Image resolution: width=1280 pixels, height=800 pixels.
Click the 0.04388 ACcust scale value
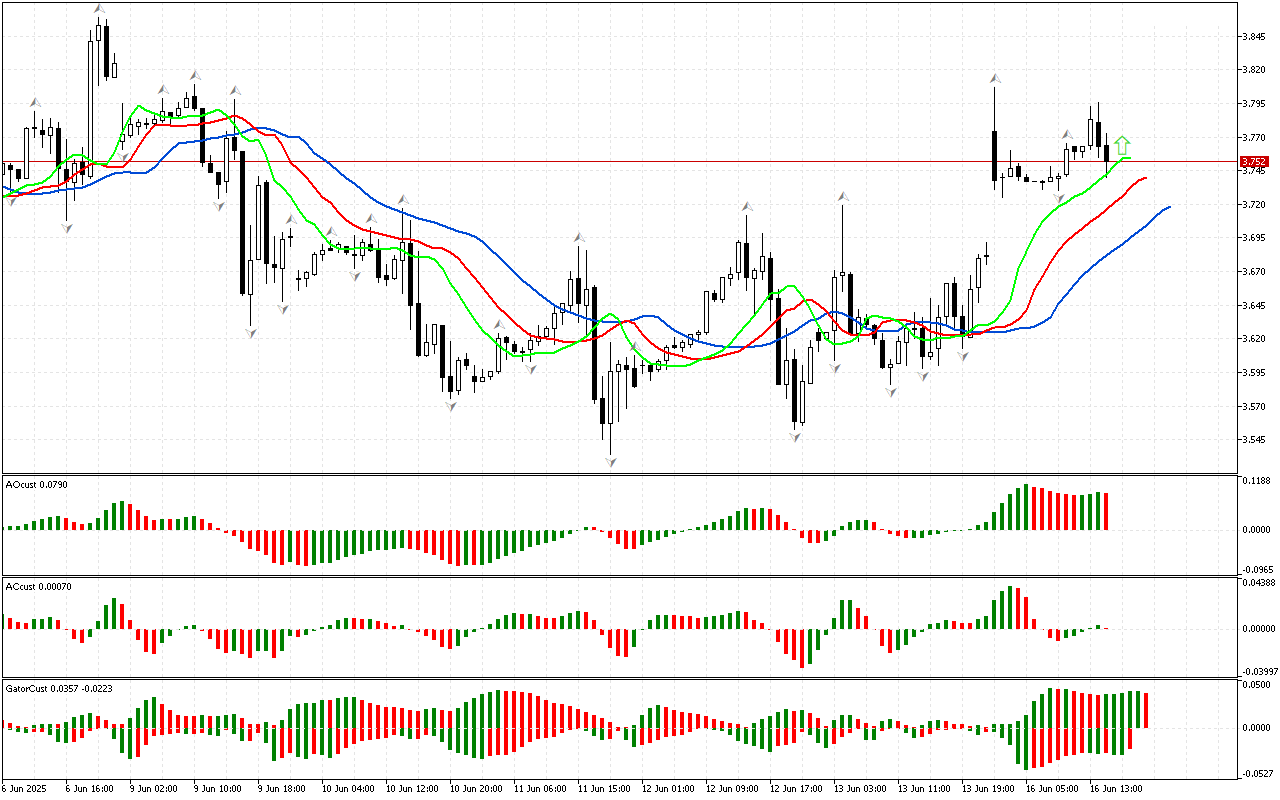pyautogui.click(x=1257, y=583)
